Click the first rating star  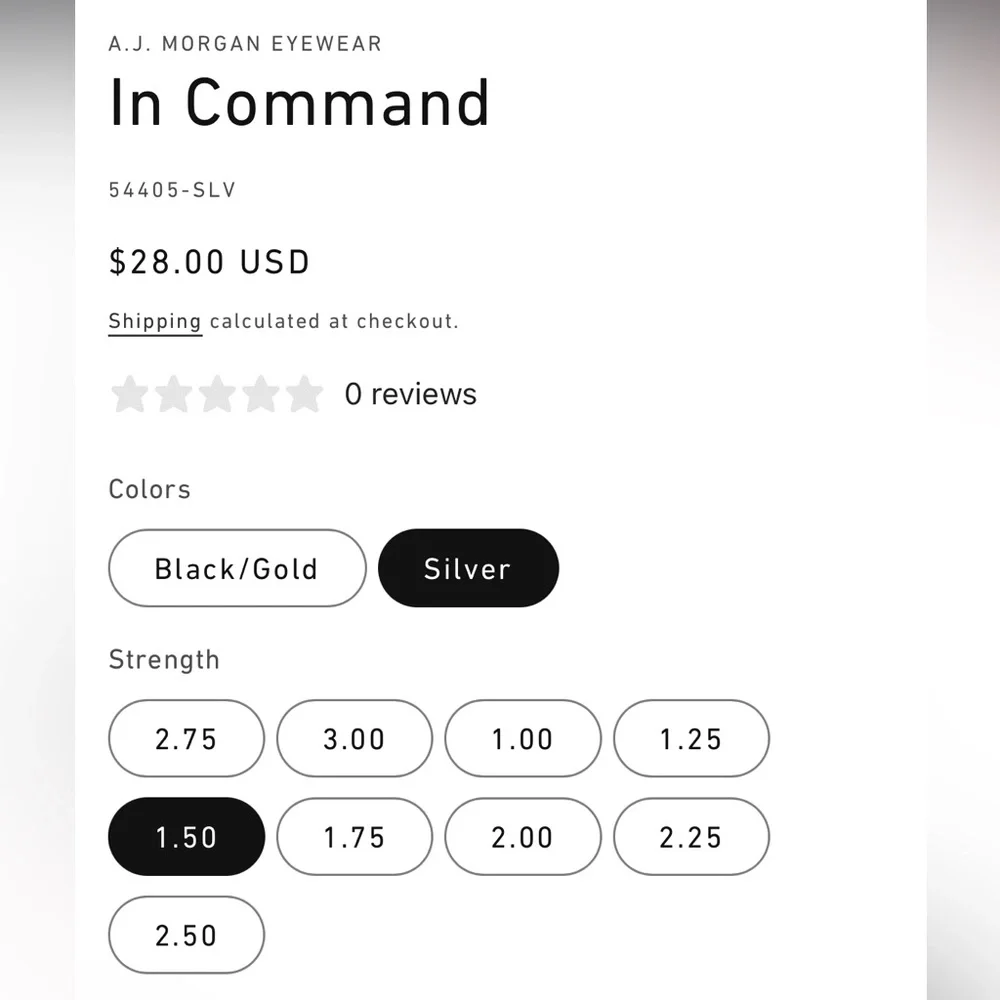tap(130, 394)
